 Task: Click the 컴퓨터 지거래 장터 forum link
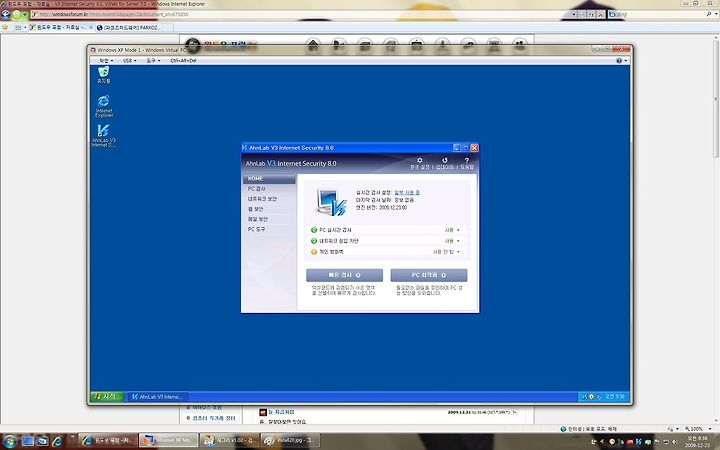tap(214, 418)
